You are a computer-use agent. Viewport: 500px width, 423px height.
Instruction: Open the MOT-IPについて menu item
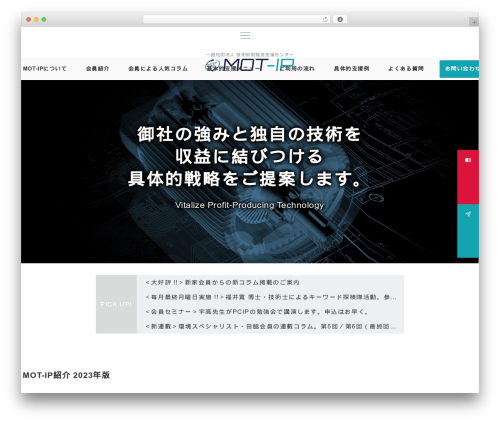pyautogui.click(x=45, y=69)
